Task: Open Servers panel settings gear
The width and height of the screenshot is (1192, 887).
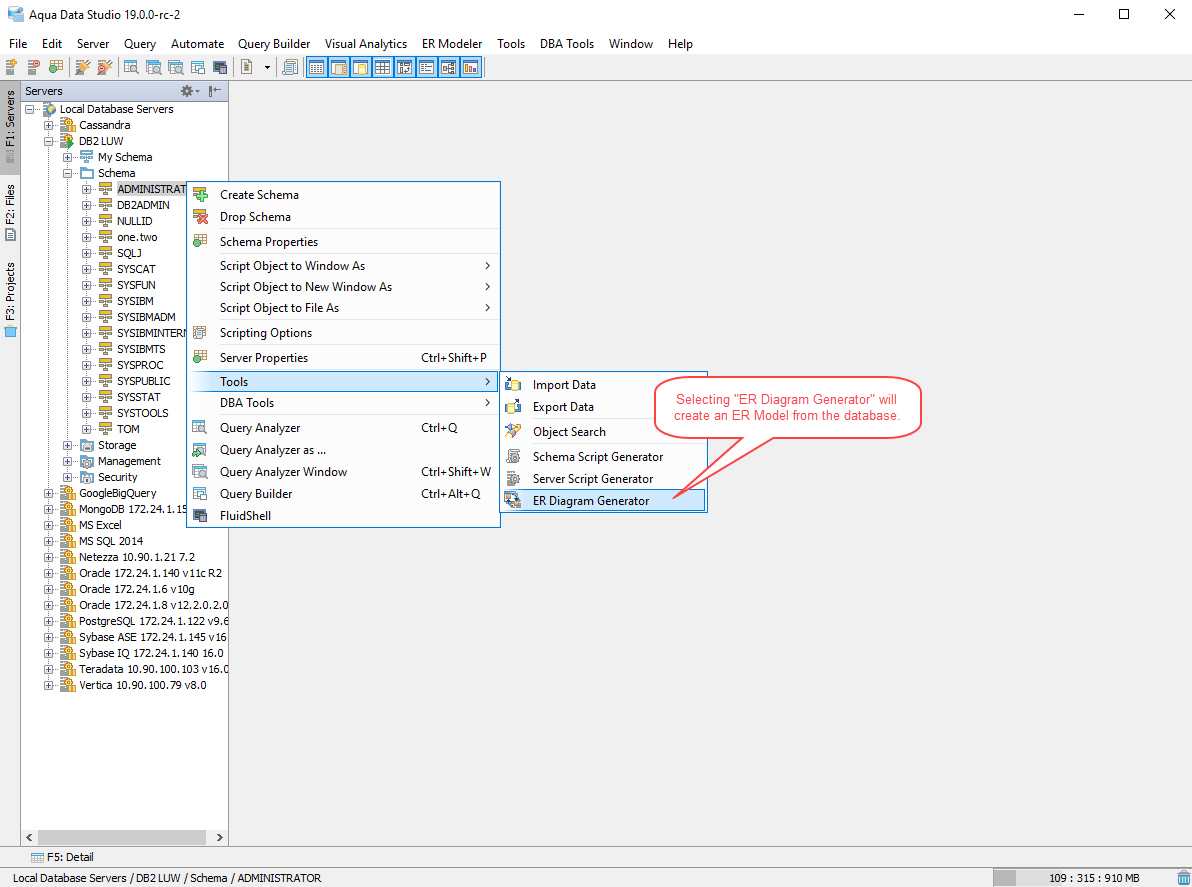Action: coord(189,91)
